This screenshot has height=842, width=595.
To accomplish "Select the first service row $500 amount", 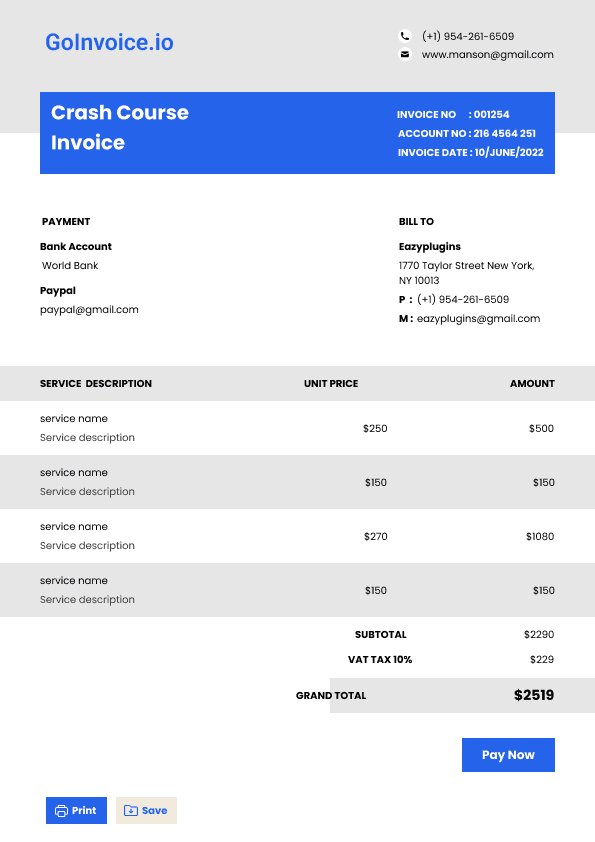I will click(541, 429).
